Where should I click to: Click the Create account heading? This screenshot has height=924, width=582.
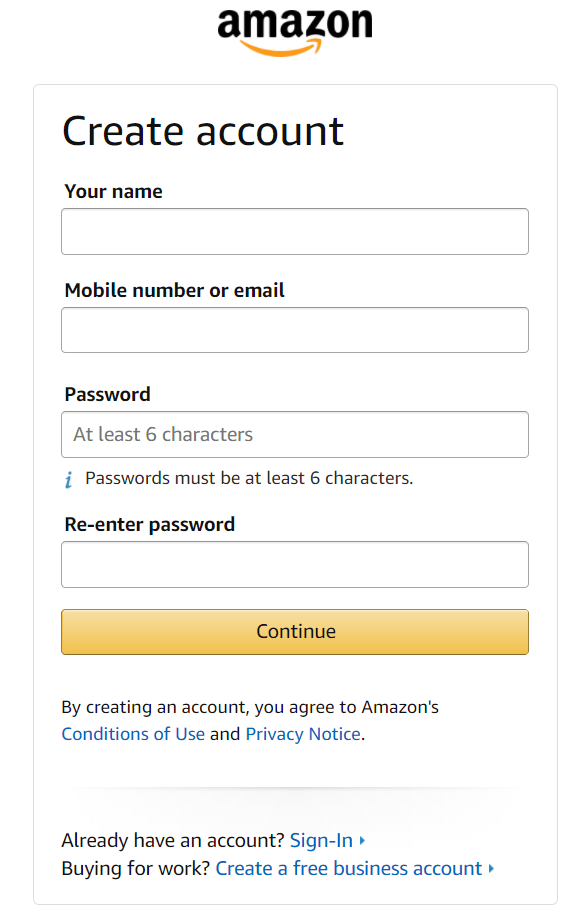[x=203, y=131]
